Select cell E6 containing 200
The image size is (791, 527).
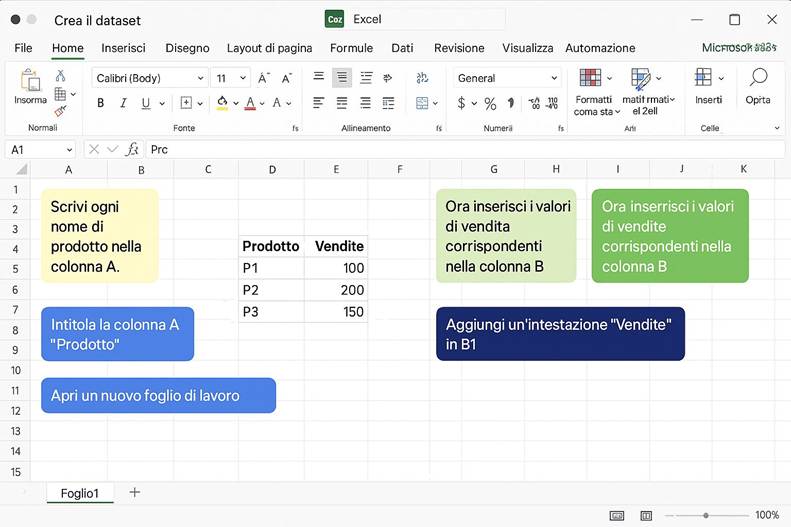click(336, 290)
